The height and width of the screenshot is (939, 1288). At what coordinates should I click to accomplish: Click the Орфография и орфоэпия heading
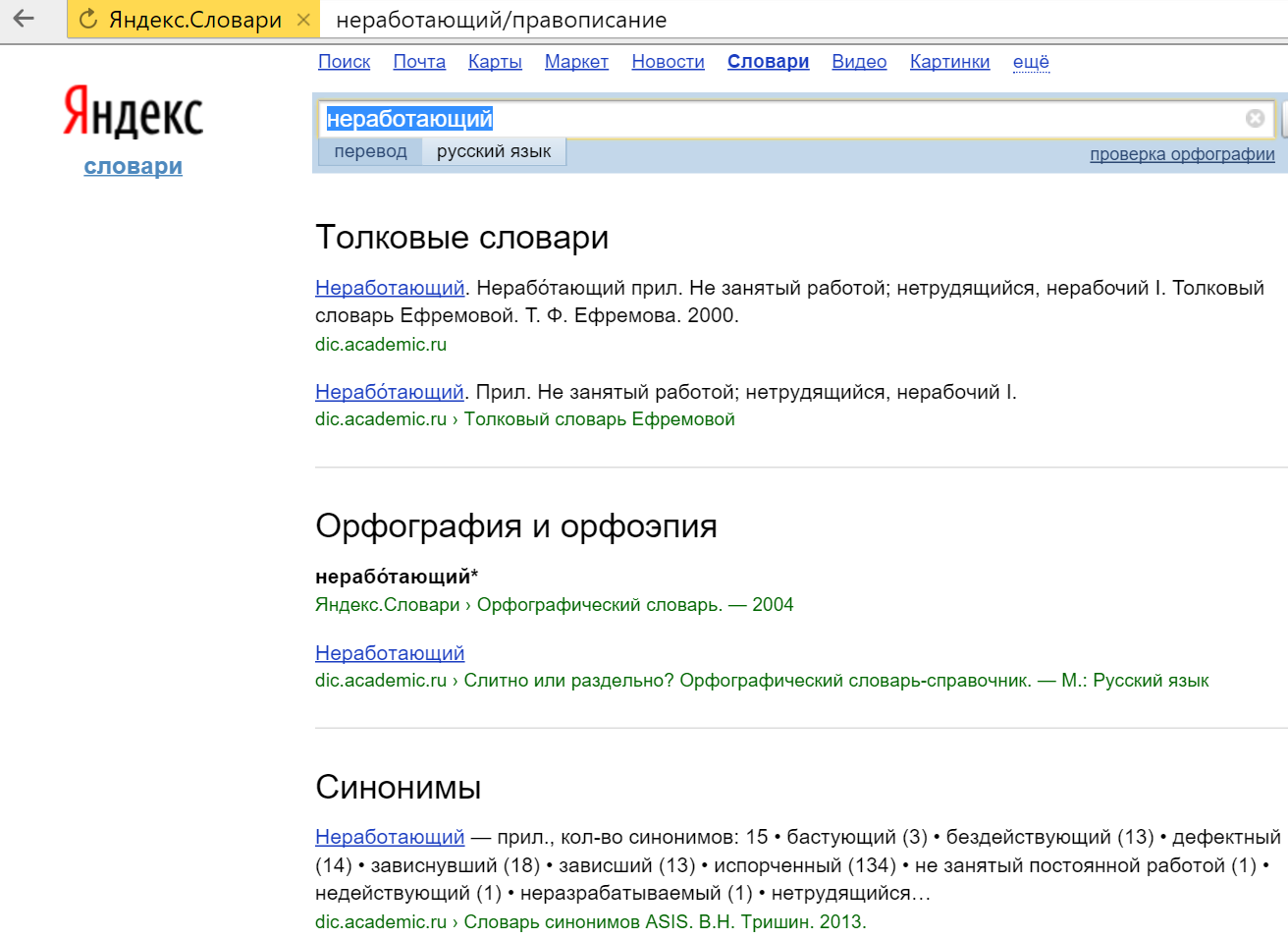pos(516,526)
